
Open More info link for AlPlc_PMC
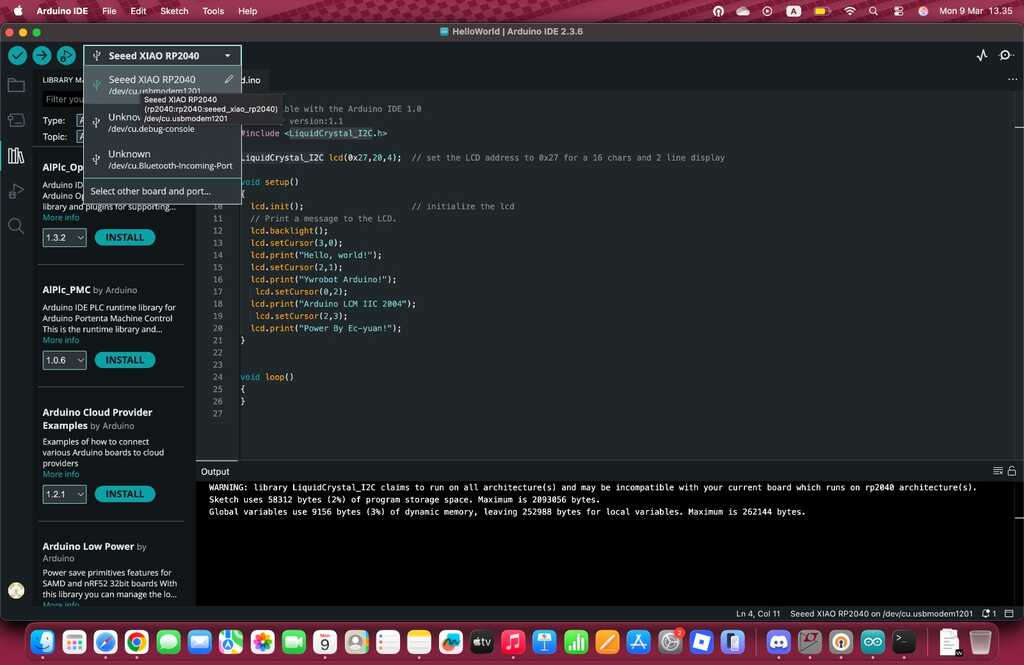point(61,340)
